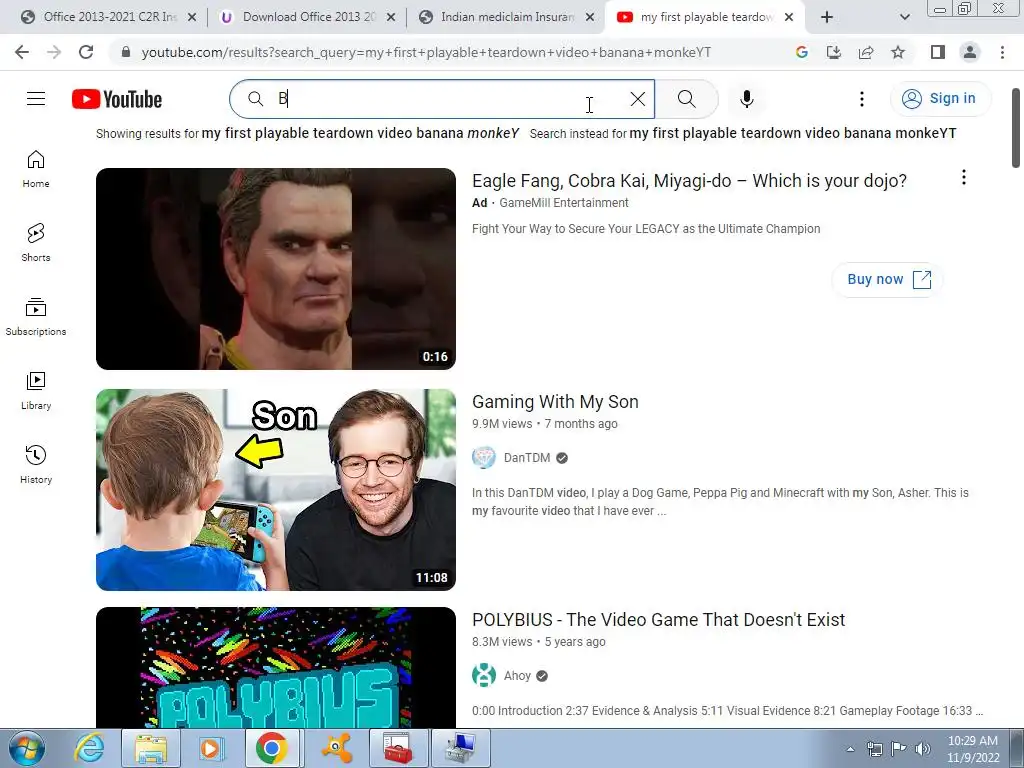Open Chrome three-dot menu
Screen dimensions: 1024x768
pyautogui.click(x=1002, y=52)
